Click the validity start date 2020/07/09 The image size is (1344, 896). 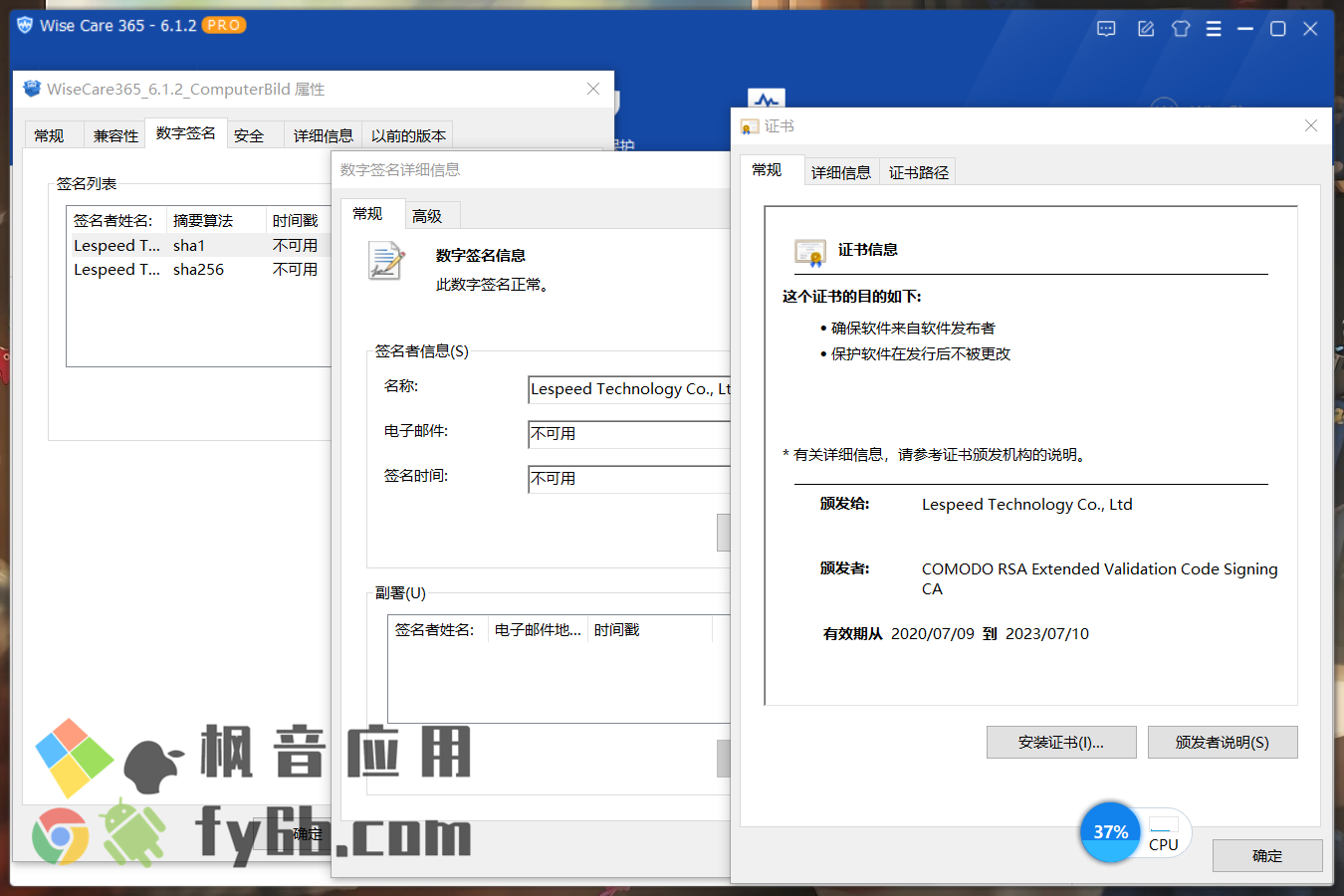pos(933,634)
